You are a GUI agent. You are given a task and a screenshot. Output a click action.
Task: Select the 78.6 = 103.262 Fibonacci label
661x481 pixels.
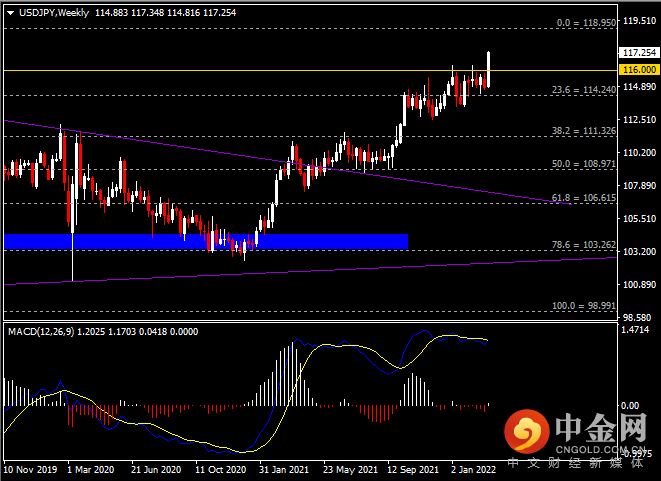click(x=584, y=245)
